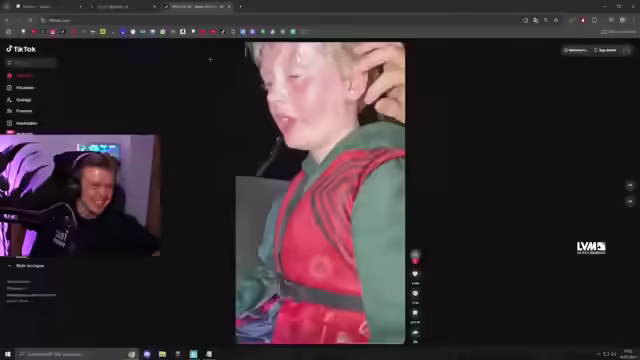Switch to the first browser tab
This screenshot has width=640, height=360.
(48, 7)
